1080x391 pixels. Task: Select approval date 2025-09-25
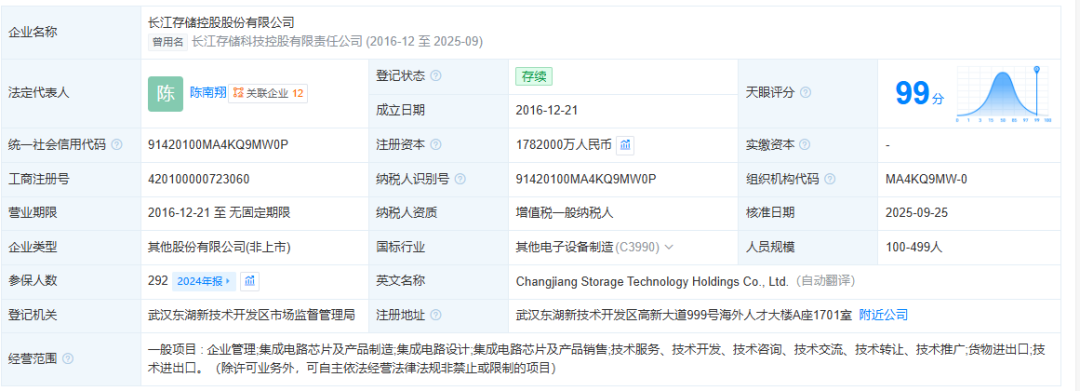[917, 213]
